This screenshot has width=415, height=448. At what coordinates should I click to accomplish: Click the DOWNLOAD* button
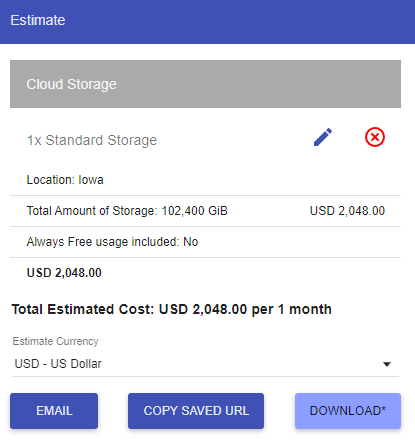click(348, 411)
